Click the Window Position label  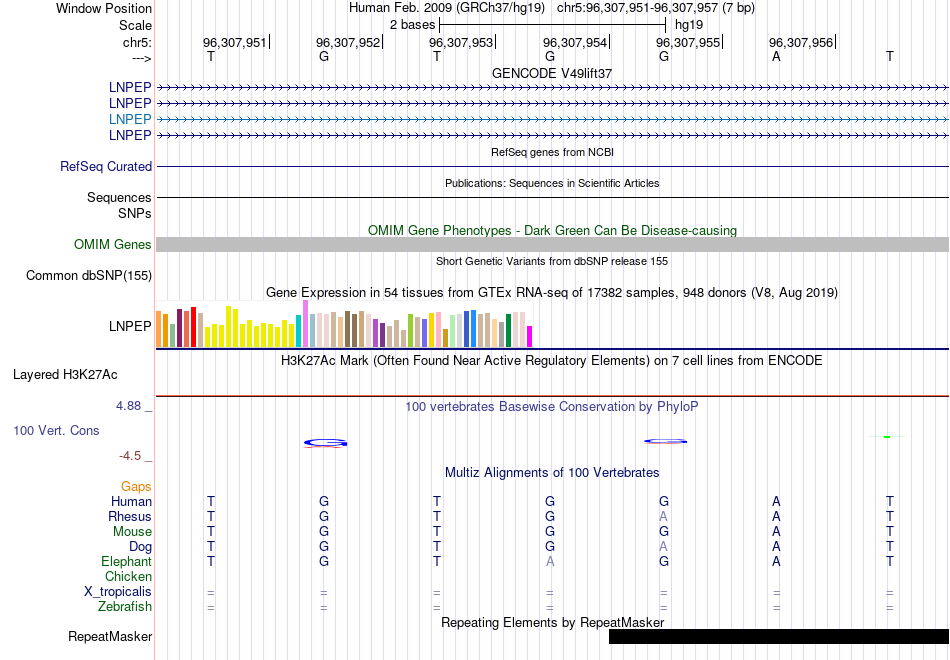coord(104,8)
